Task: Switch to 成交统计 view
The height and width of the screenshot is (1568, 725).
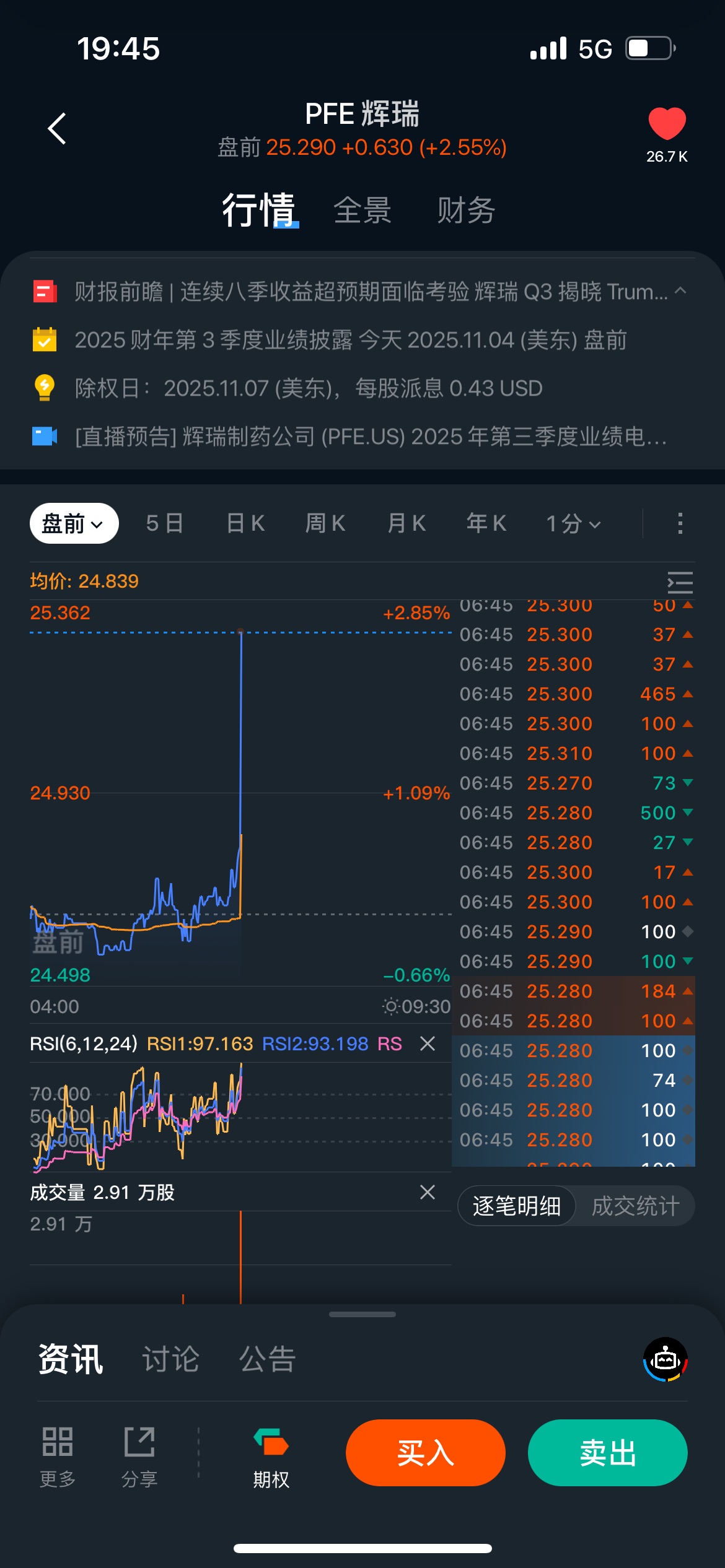Action: point(636,1206)
